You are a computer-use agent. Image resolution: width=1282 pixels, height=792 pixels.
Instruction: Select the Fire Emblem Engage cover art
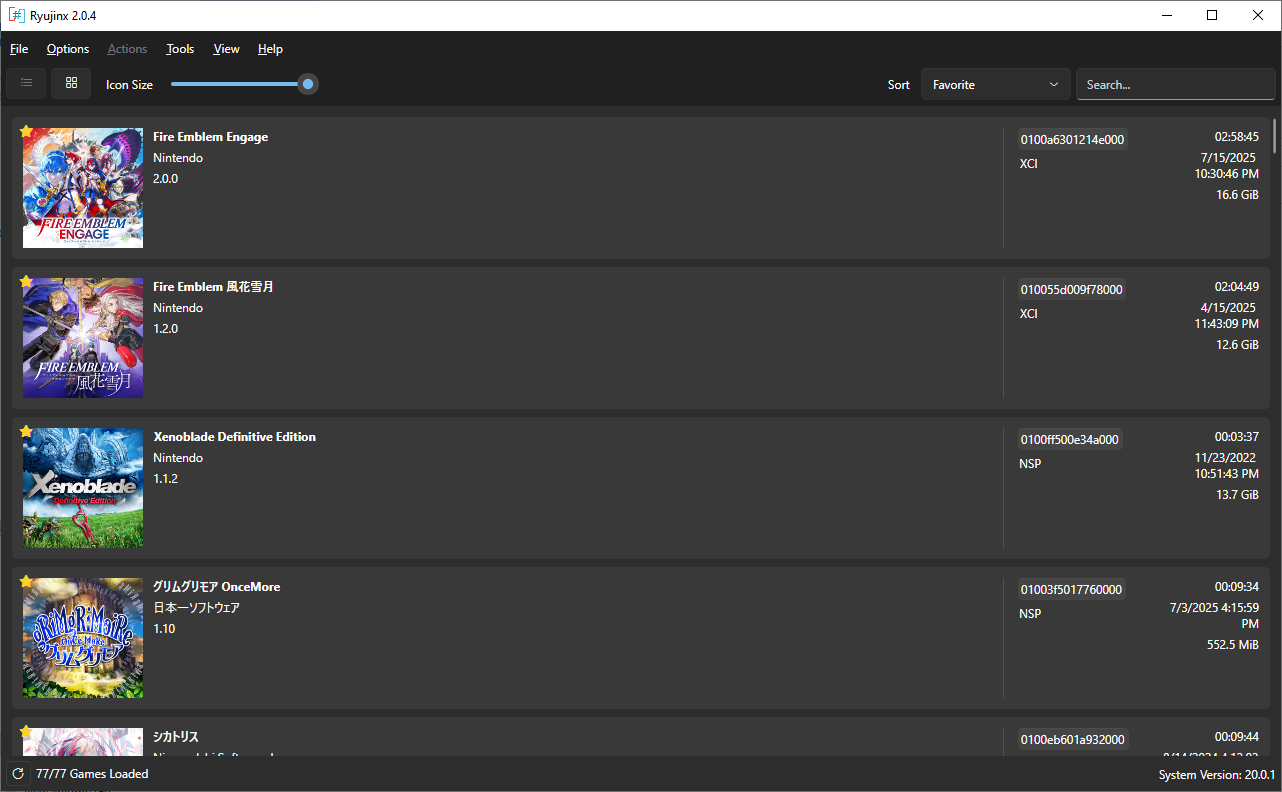tap(83, 188)
